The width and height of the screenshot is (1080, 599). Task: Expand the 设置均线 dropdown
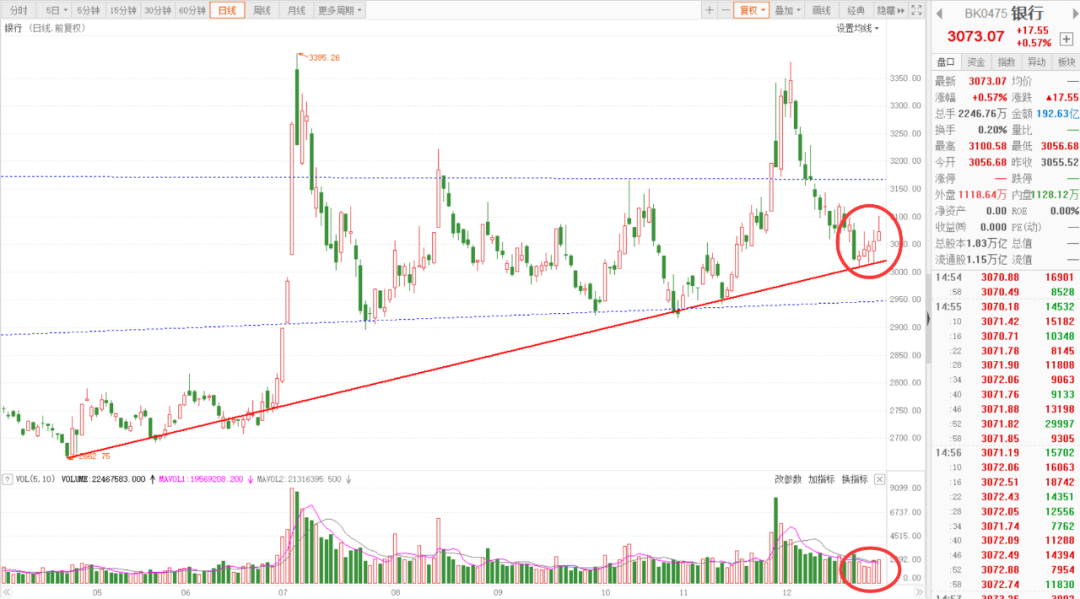pos(858,28)
